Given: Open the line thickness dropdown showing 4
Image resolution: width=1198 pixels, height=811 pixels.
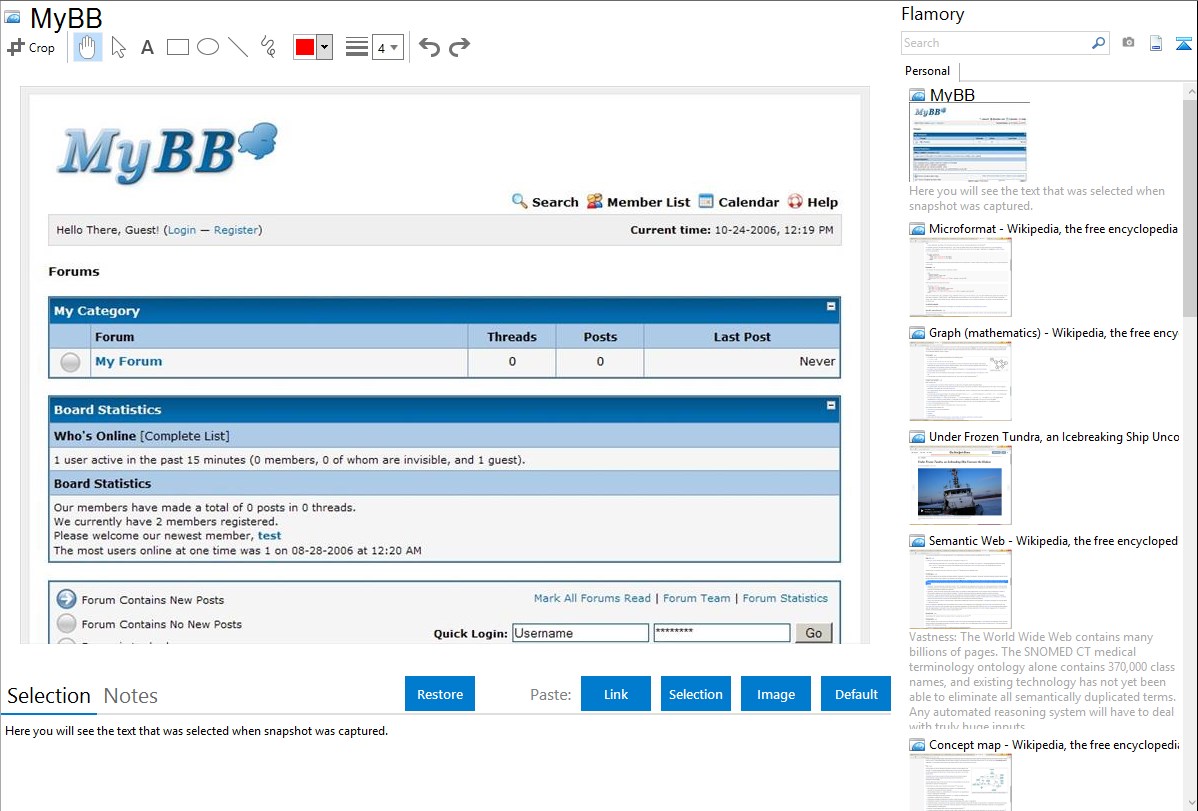Looking at the screenshot, I should tap(388, 47).
